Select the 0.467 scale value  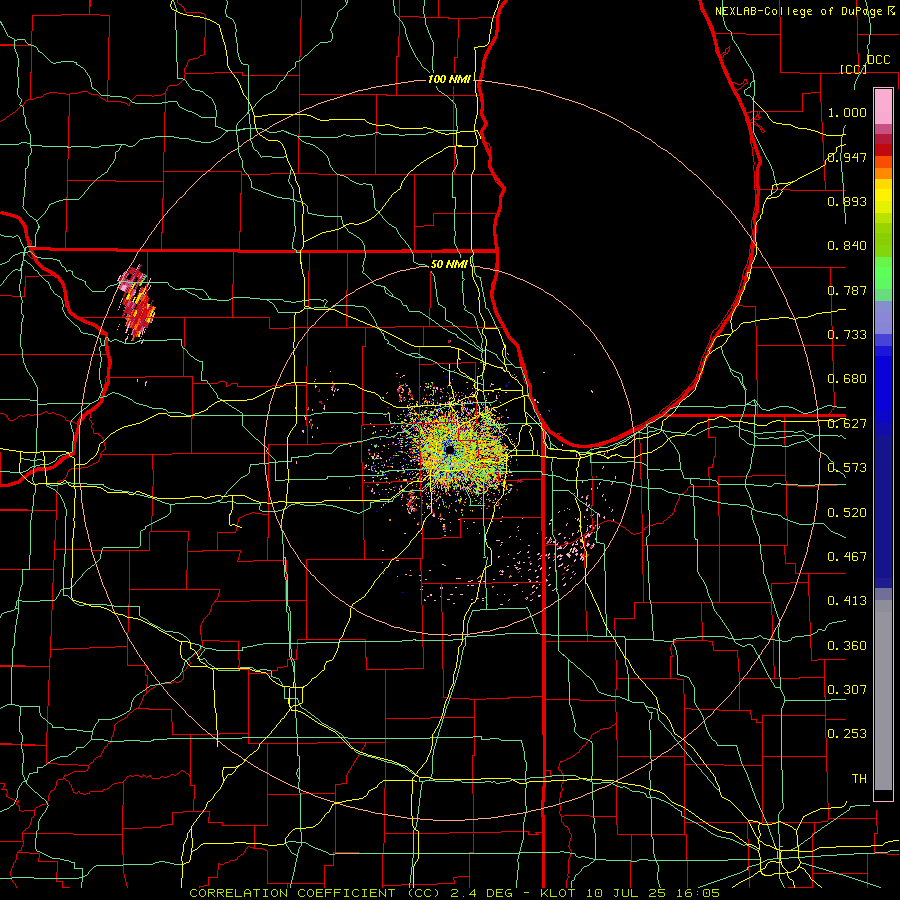[847, 557]
